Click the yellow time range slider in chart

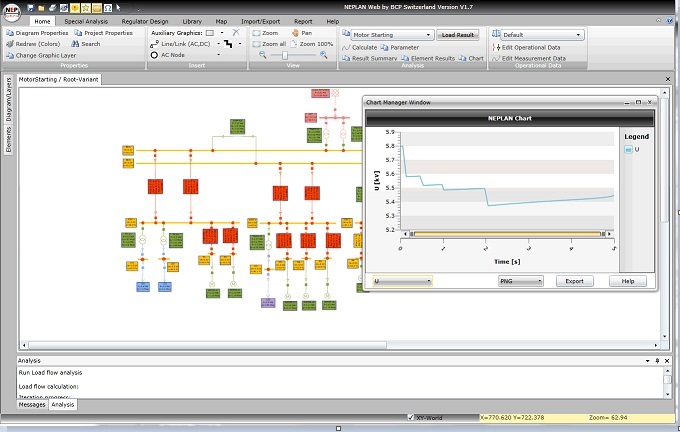pyautogui.click(x=507, y=234)
